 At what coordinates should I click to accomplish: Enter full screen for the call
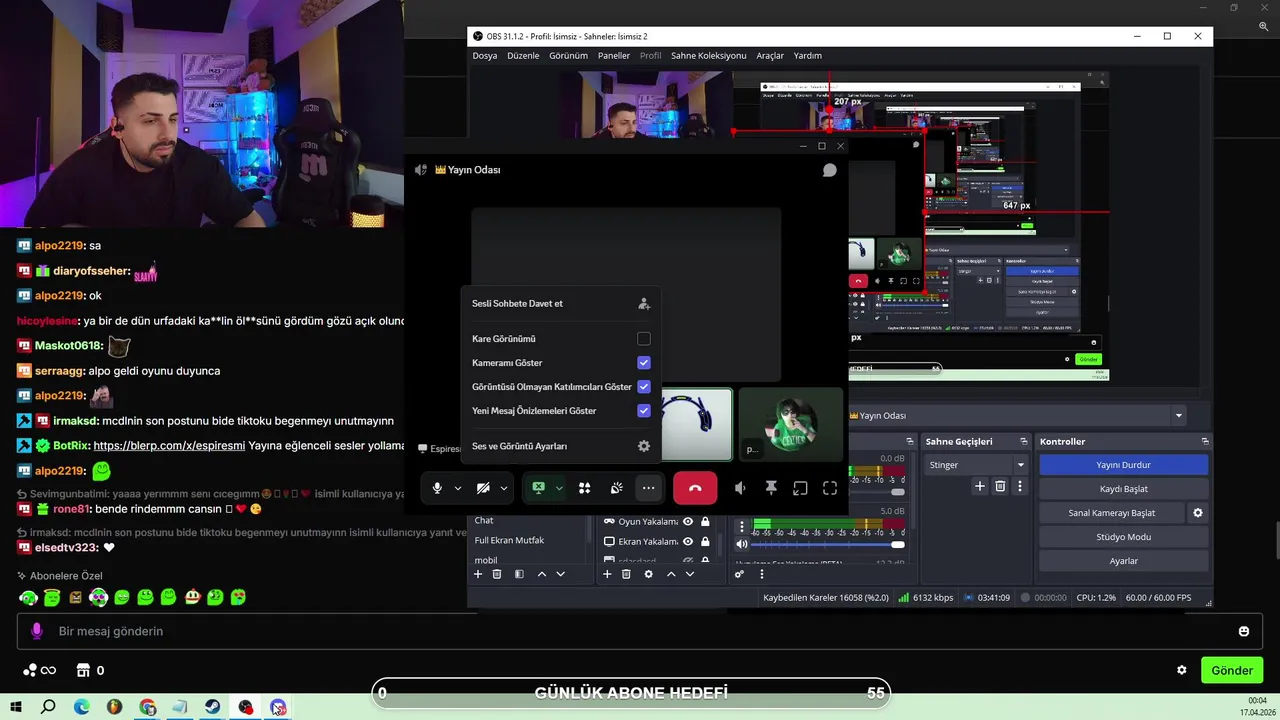tap(830, 488)
